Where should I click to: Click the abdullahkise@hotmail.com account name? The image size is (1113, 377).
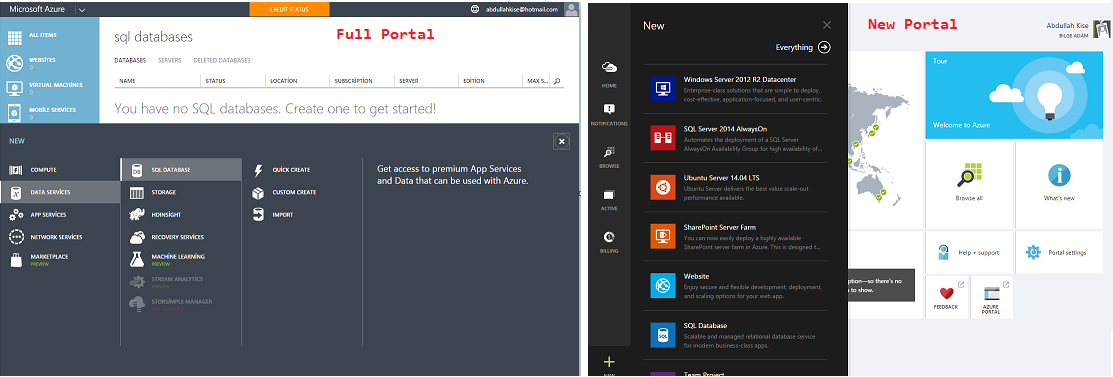pos(522,10)
